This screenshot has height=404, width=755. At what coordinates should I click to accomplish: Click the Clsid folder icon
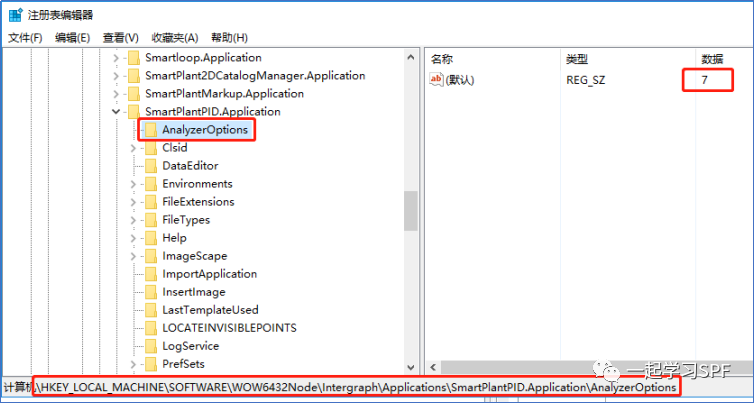point(151,148)
